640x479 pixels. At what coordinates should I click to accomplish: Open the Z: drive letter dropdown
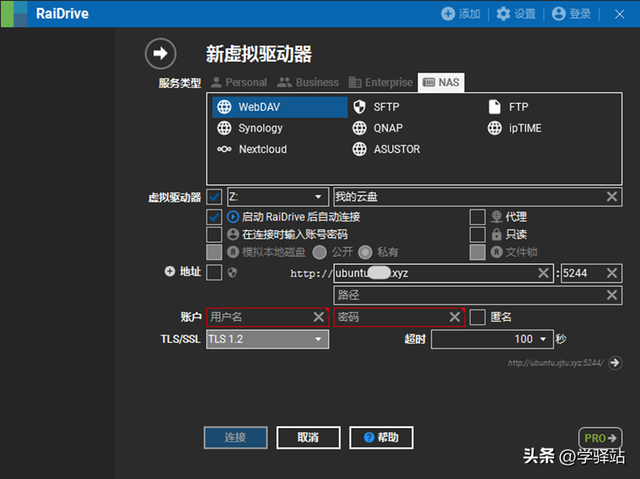click(278, 197)
